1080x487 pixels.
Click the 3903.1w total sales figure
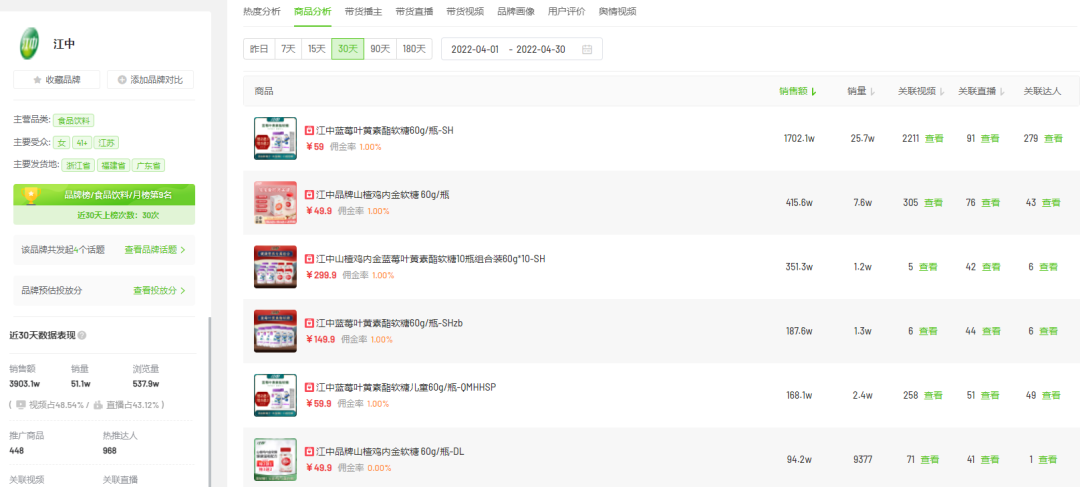pyautogui.click(x=24, y=384)
